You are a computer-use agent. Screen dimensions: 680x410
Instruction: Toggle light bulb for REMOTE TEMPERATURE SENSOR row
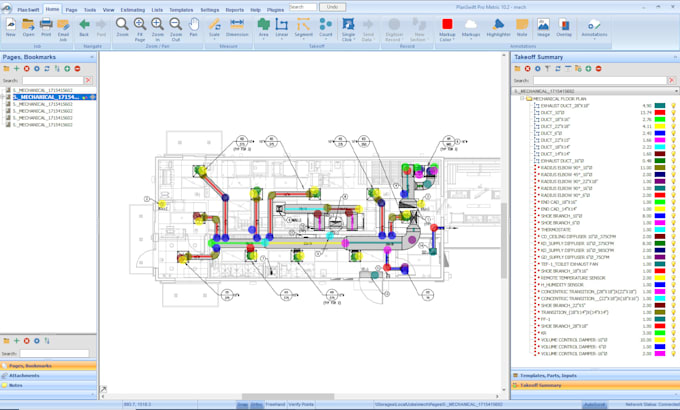point(673,278)
